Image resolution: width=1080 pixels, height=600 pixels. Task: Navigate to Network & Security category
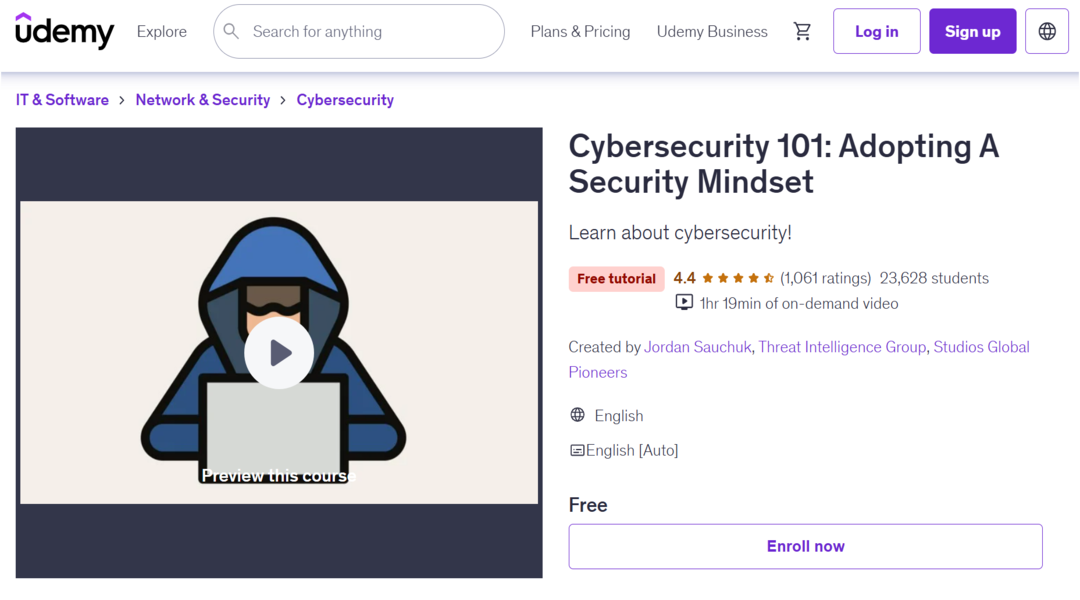[x=203, y=100]
